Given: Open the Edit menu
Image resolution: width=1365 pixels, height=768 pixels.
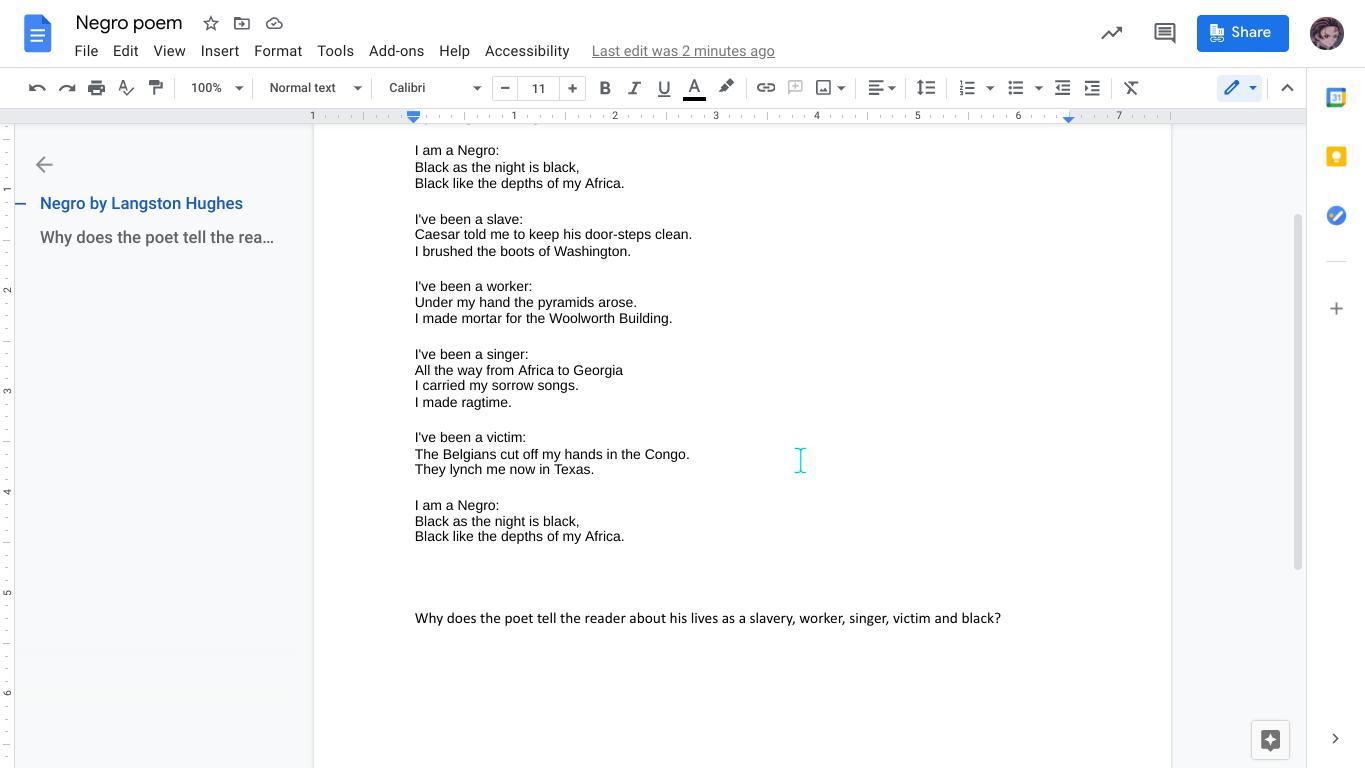Looking at the screenshot, I should coord(125,51).
